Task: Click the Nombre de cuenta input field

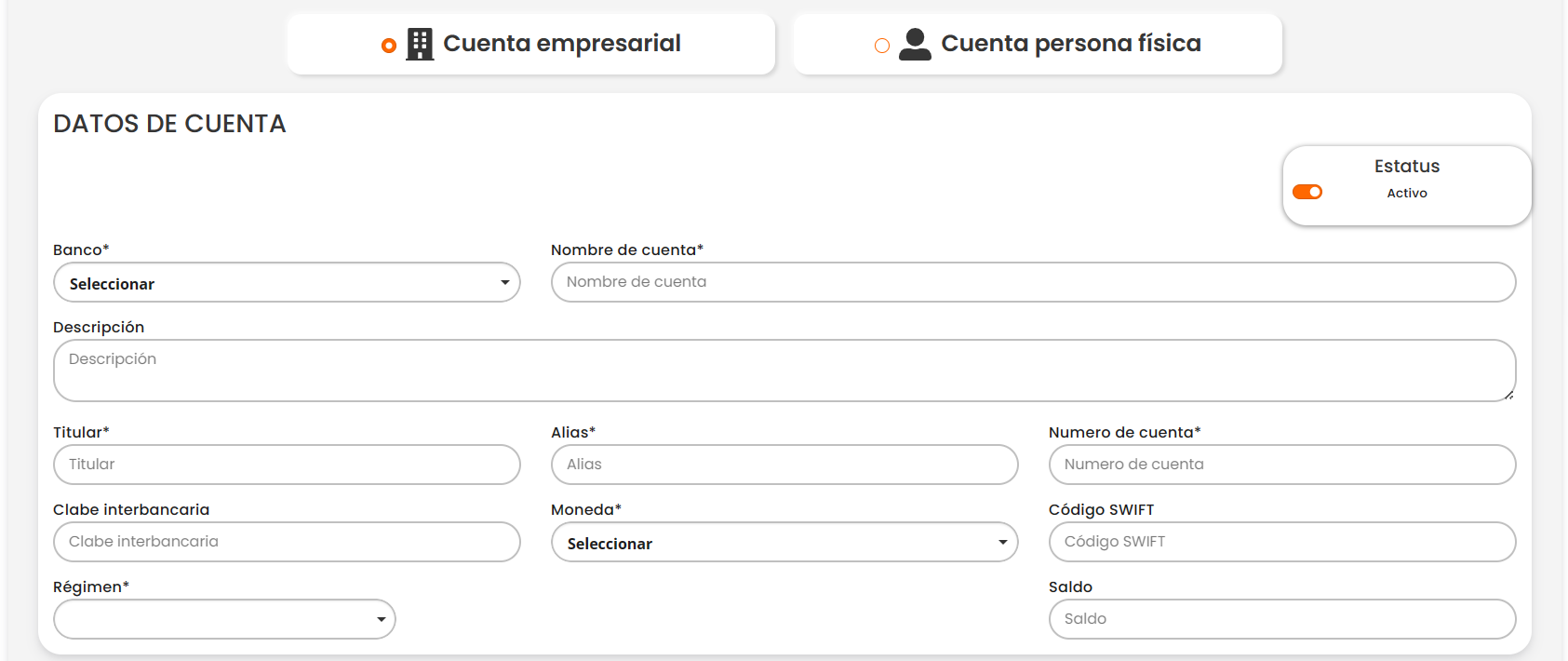Action: click(1033, 282)
